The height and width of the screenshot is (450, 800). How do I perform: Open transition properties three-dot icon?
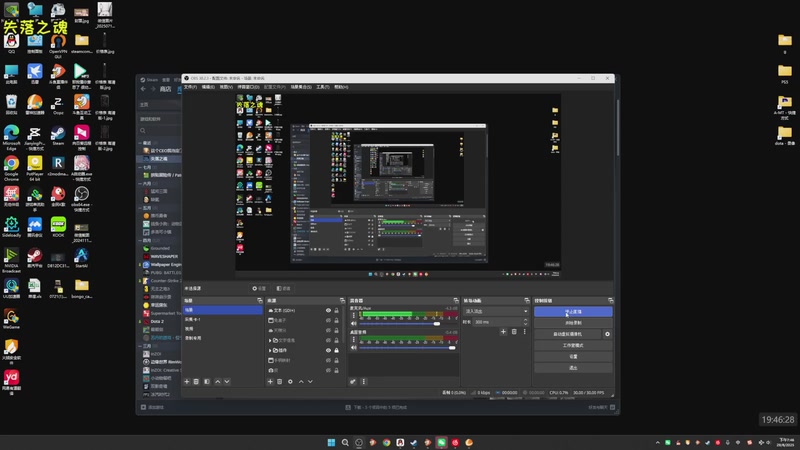pos(524,332)
